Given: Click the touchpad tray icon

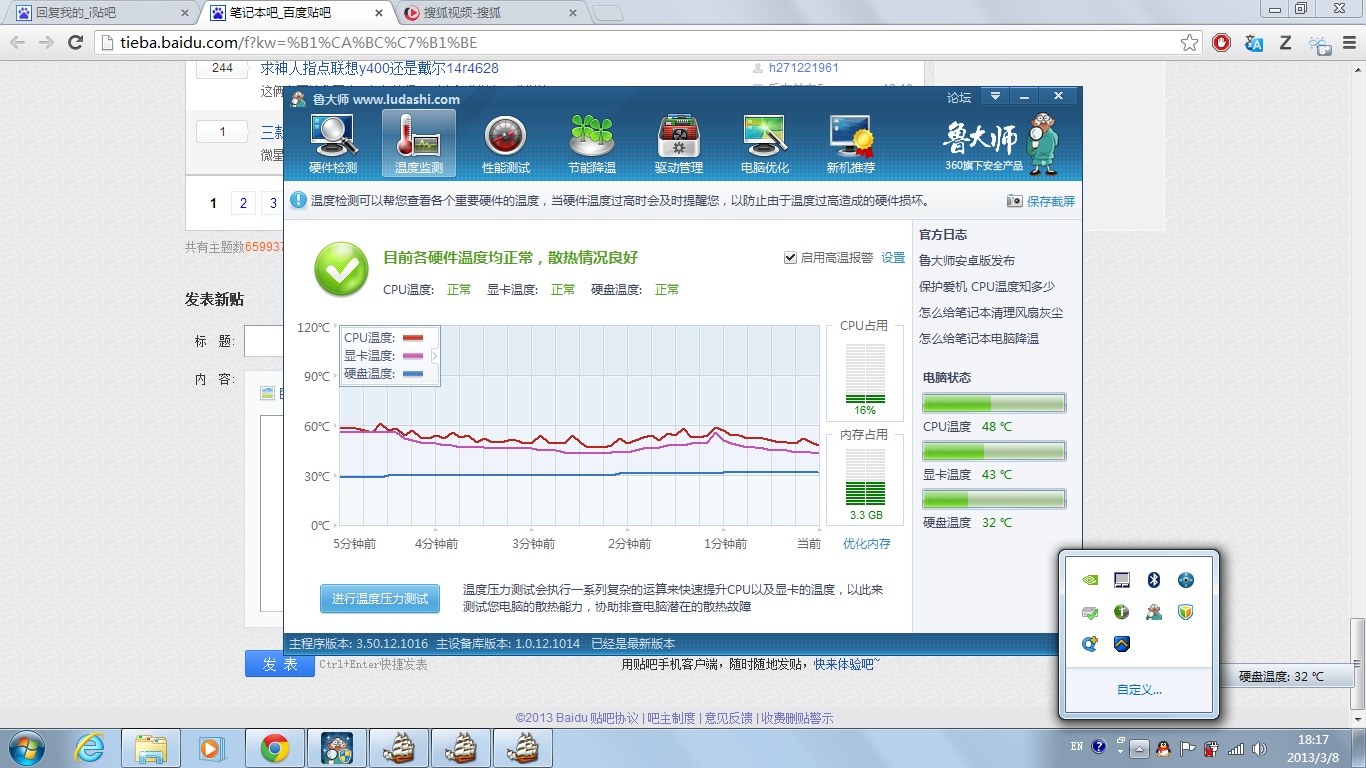Looking at the screenshot, I should click(x=1122, y=580).
